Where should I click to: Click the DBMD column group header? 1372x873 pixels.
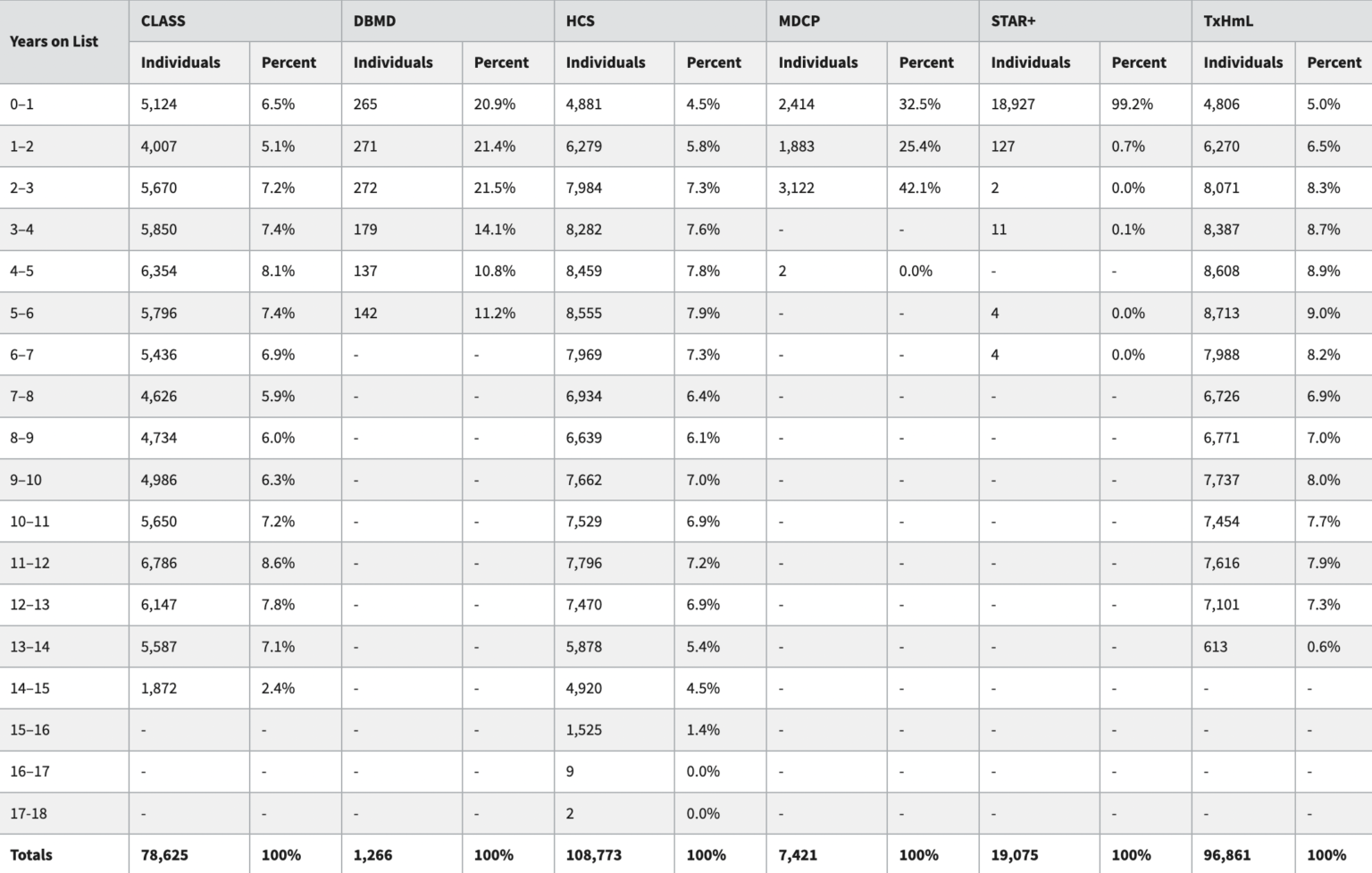point(374,21)
